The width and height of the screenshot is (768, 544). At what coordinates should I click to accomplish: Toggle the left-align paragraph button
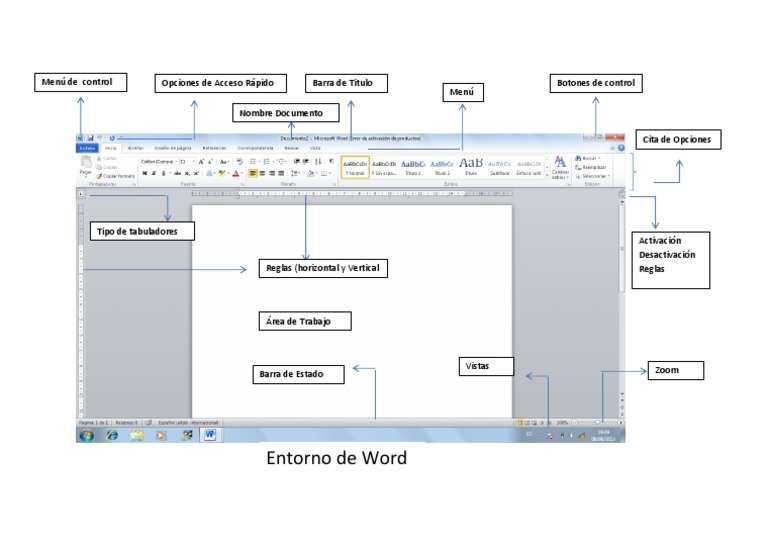tap(253, 173)
